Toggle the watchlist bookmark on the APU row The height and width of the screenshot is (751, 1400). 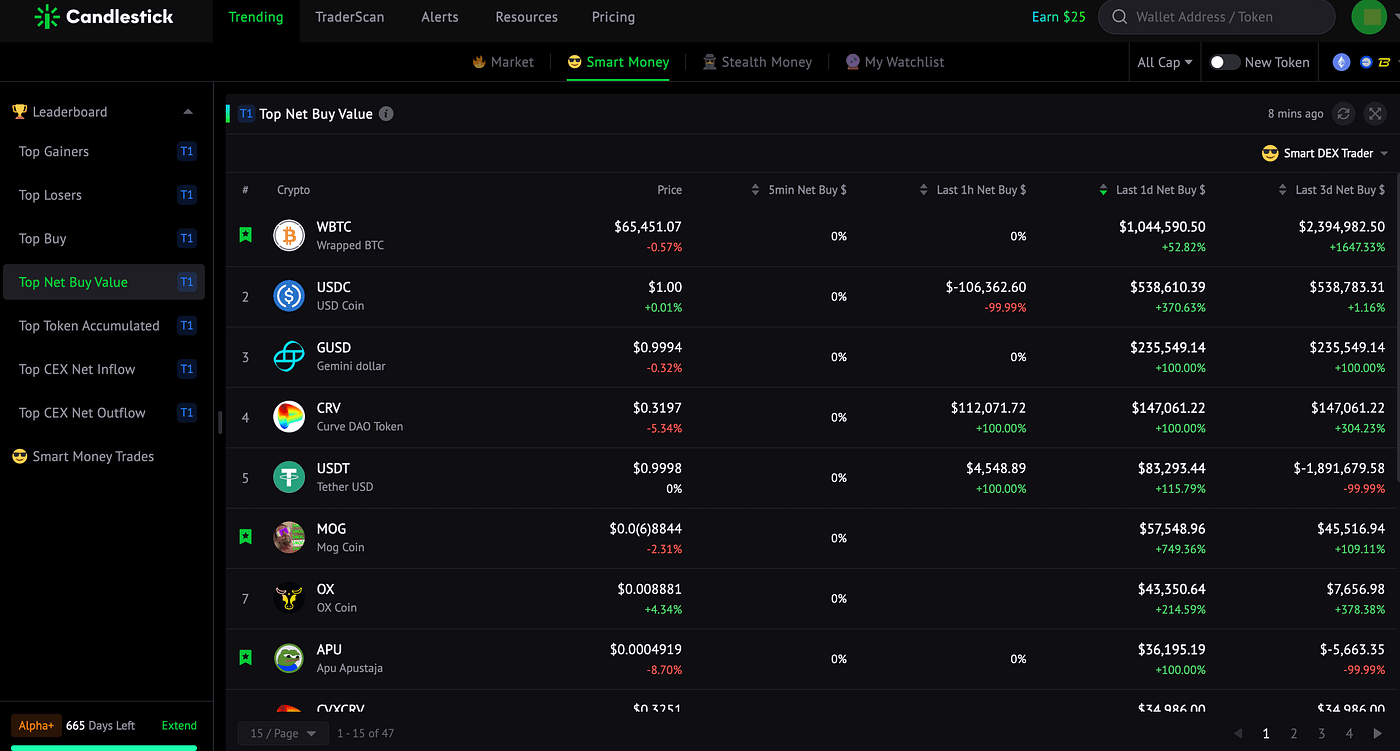tap(246, 658)
